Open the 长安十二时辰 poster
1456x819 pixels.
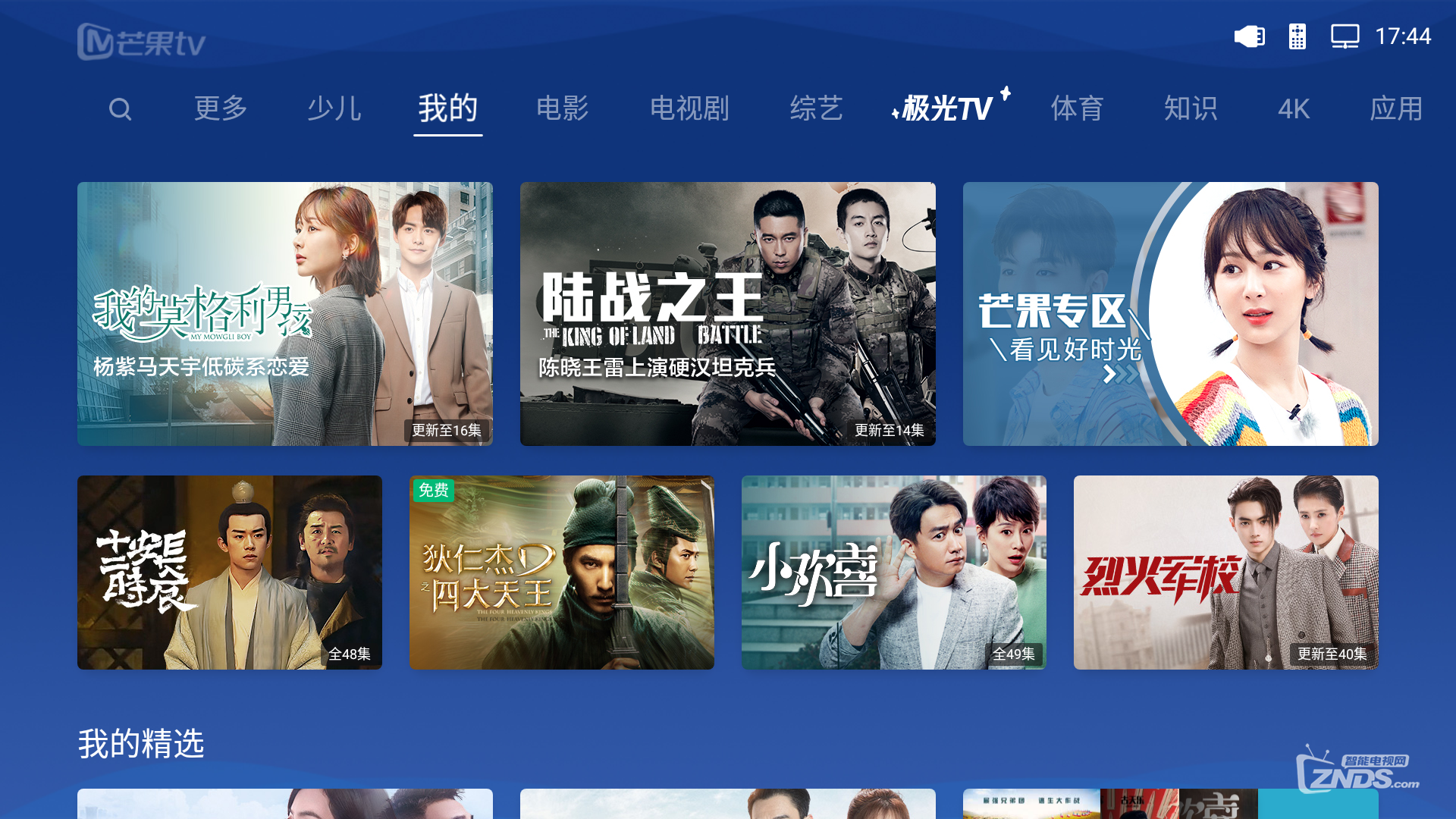(230, 573)
